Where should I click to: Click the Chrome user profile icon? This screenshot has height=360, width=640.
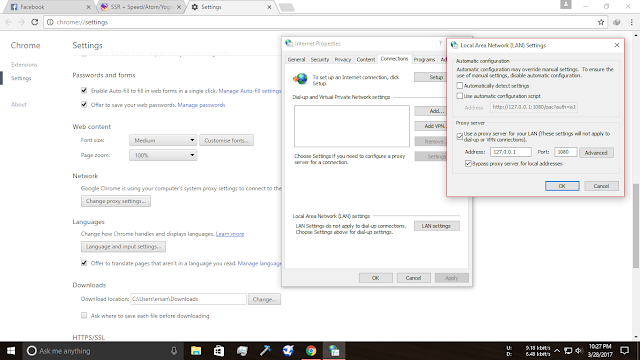click(x=566, y=4)
